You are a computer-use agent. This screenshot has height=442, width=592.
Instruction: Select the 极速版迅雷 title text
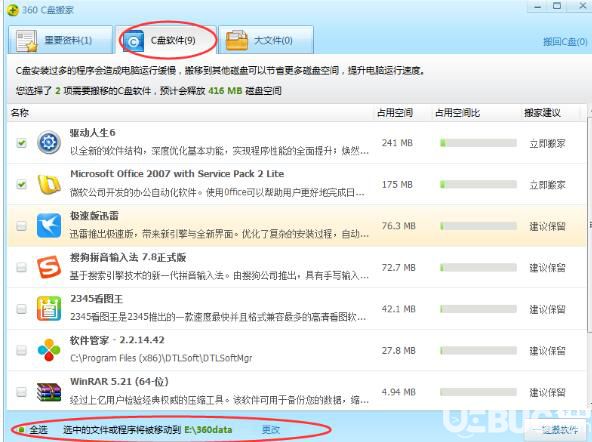click(x=94, y=216)
